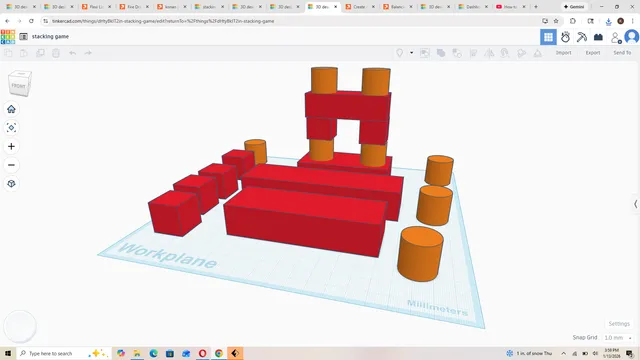Image resolution: width=640 pixels, height=360 pixels.
Task: Open a new browser tab with plus
Action: coord(536,7)
